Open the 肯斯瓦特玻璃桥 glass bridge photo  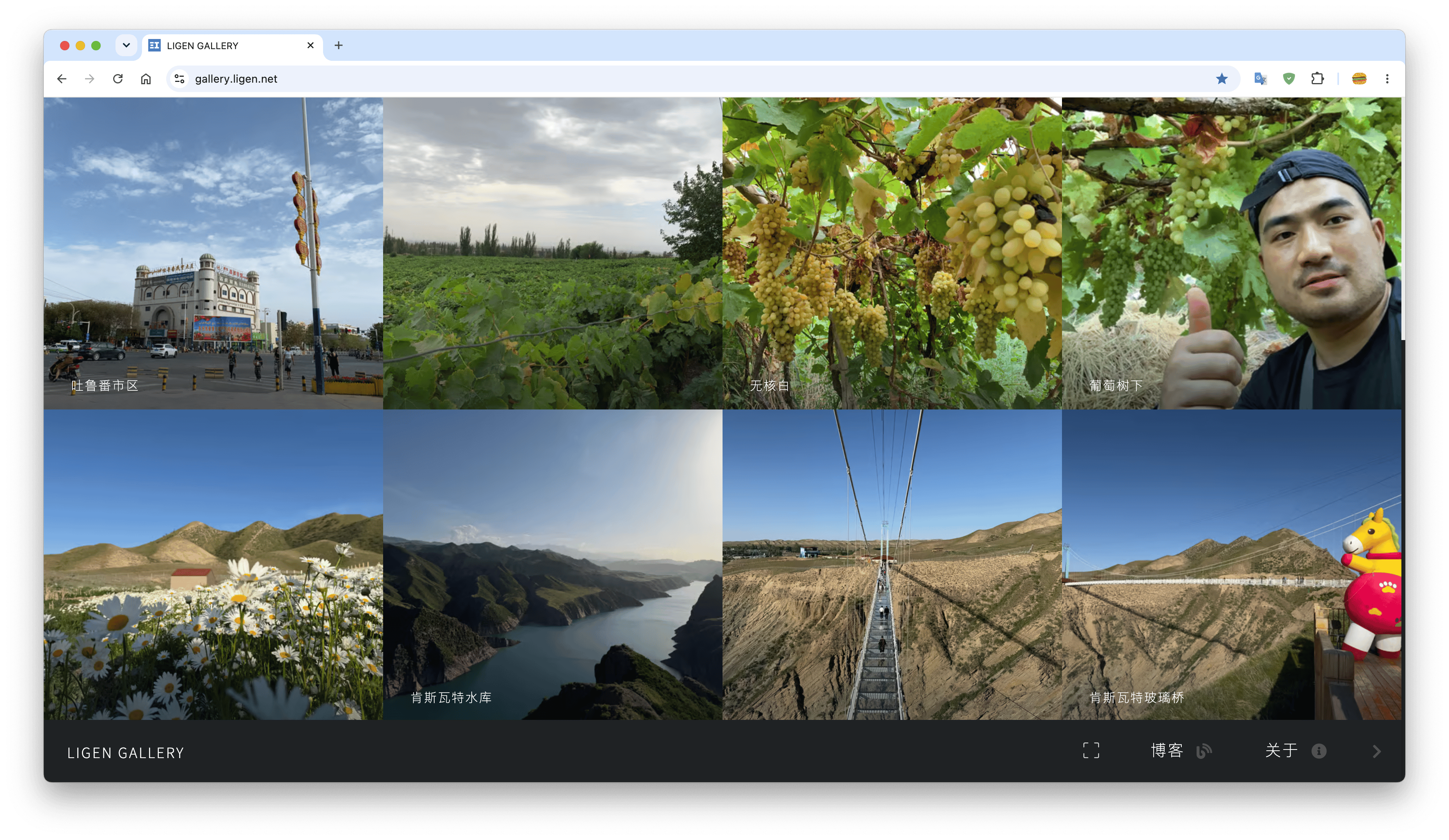point(1231,564)
